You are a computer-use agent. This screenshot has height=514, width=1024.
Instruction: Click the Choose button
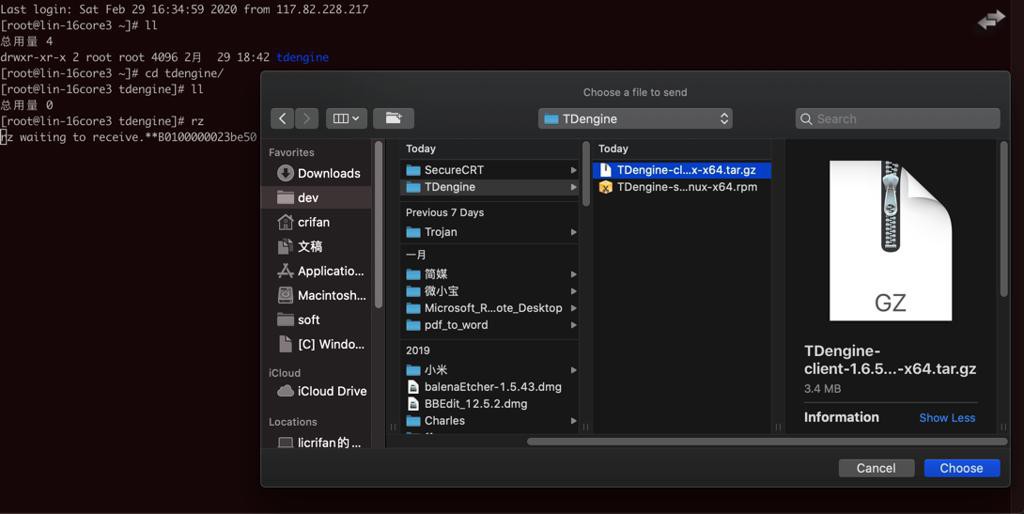pos(961,468)
